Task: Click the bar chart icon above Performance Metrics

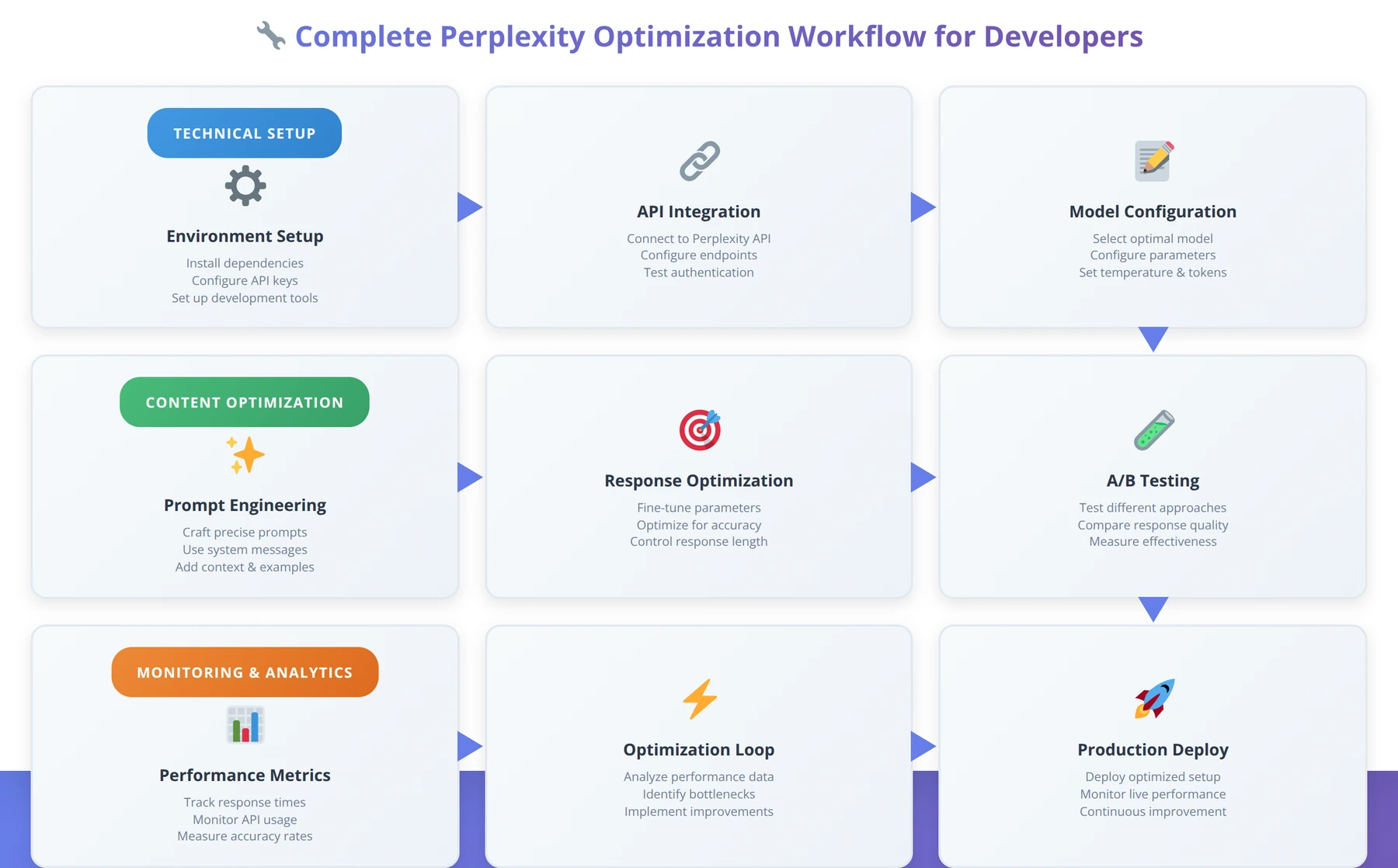Action: pos(245,725)
